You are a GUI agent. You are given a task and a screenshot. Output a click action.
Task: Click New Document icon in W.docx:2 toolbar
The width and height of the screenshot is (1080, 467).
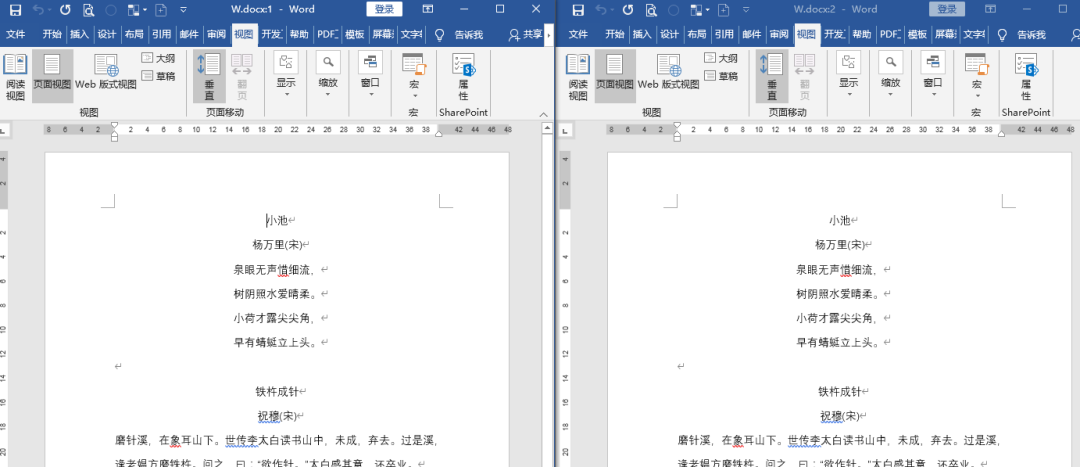click(x=723, y=10)
